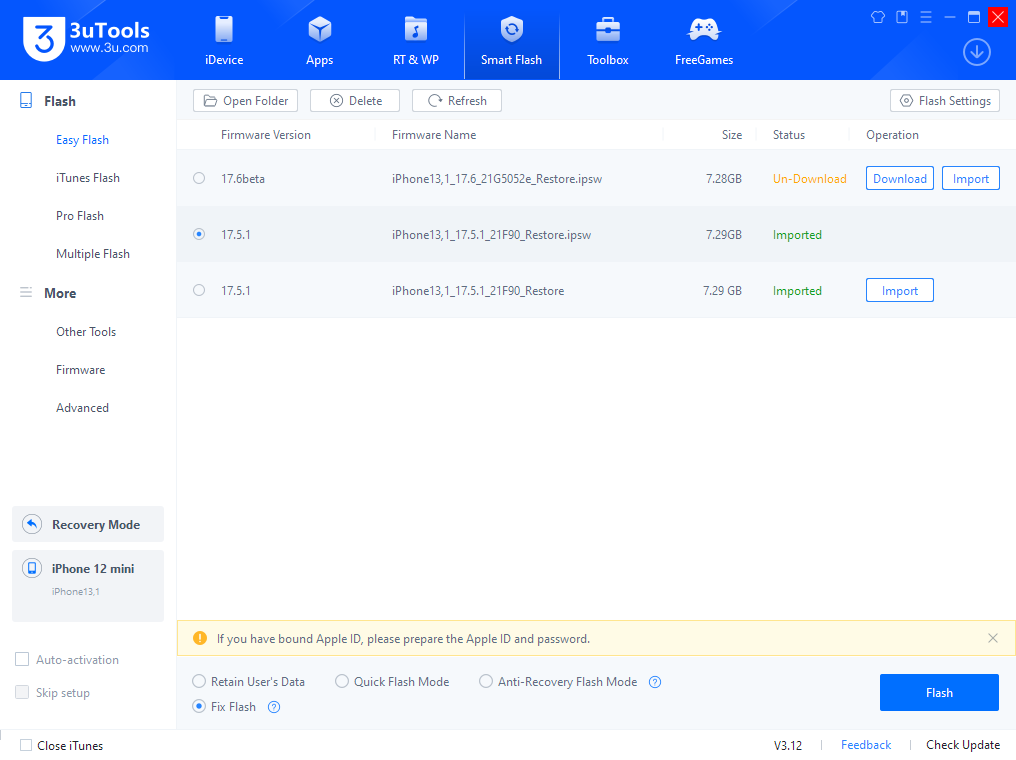Select radio for iPhone13,1_17.5.1_21F90_Restore without extension

199,290
